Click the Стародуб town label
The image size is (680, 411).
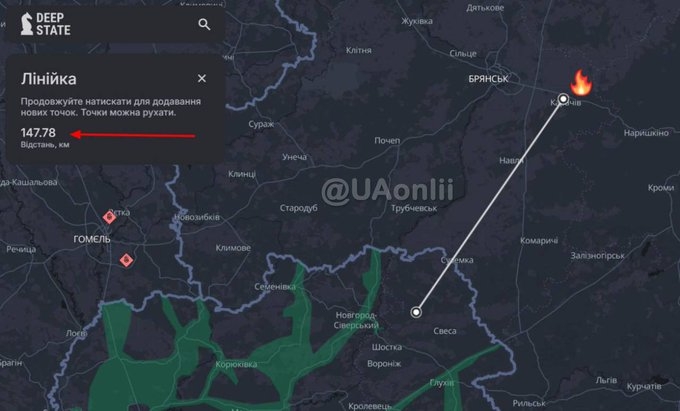(x=298, y=208)
